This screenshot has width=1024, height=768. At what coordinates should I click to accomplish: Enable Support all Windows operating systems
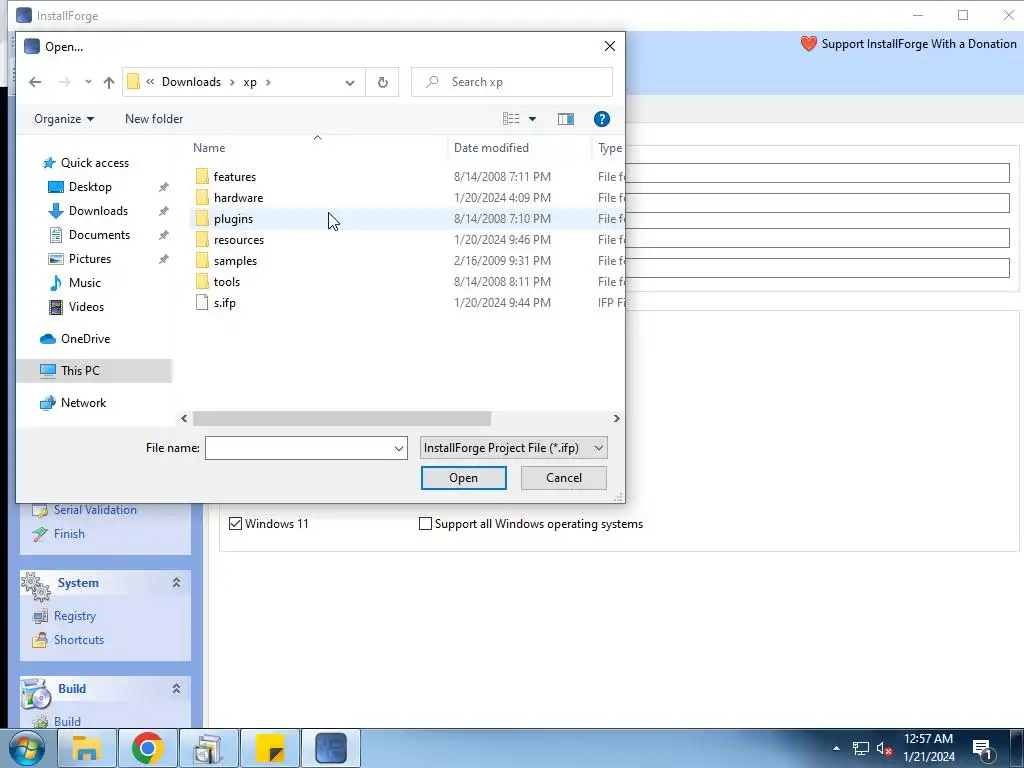[x=425, y=524]
